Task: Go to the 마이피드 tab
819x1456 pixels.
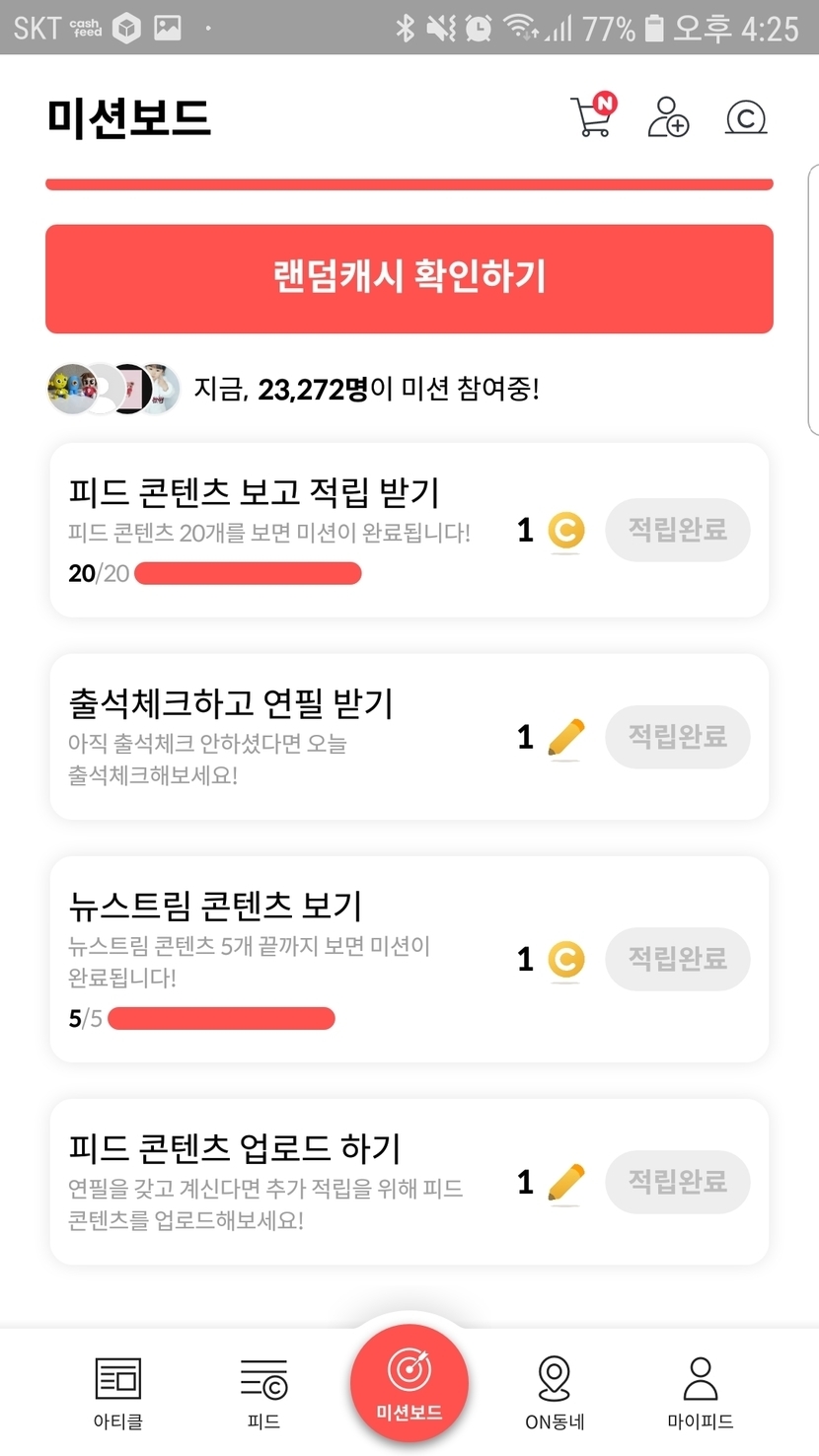Action: click(701, 1392)
